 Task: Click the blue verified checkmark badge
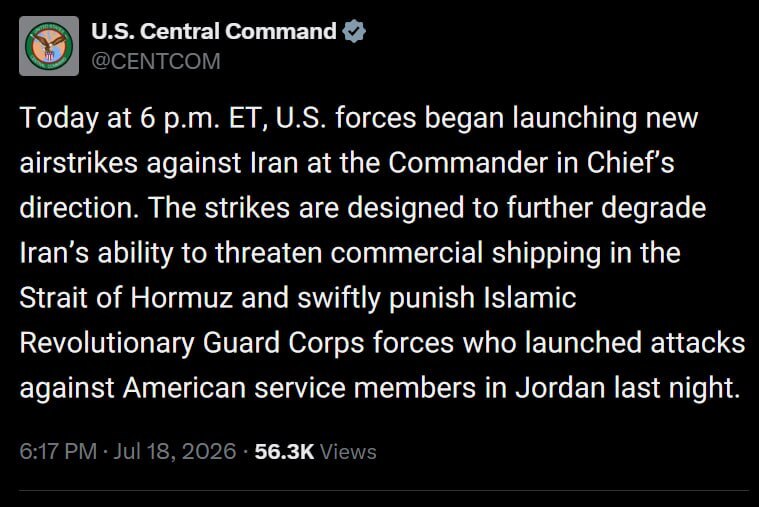pos(354,31)
